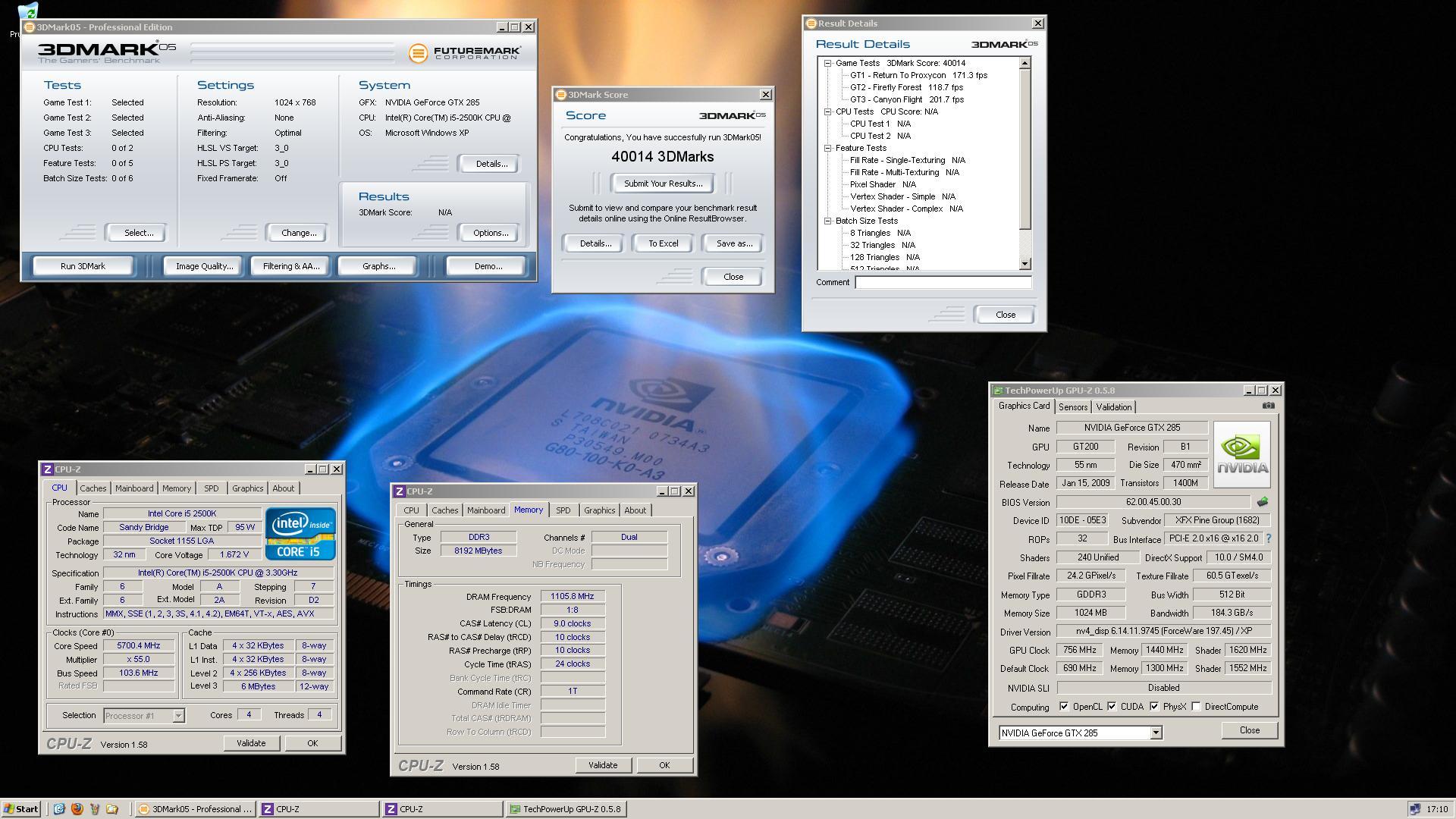Click the CPU-Z Z icon in CPU tab window

click(47, 469)
